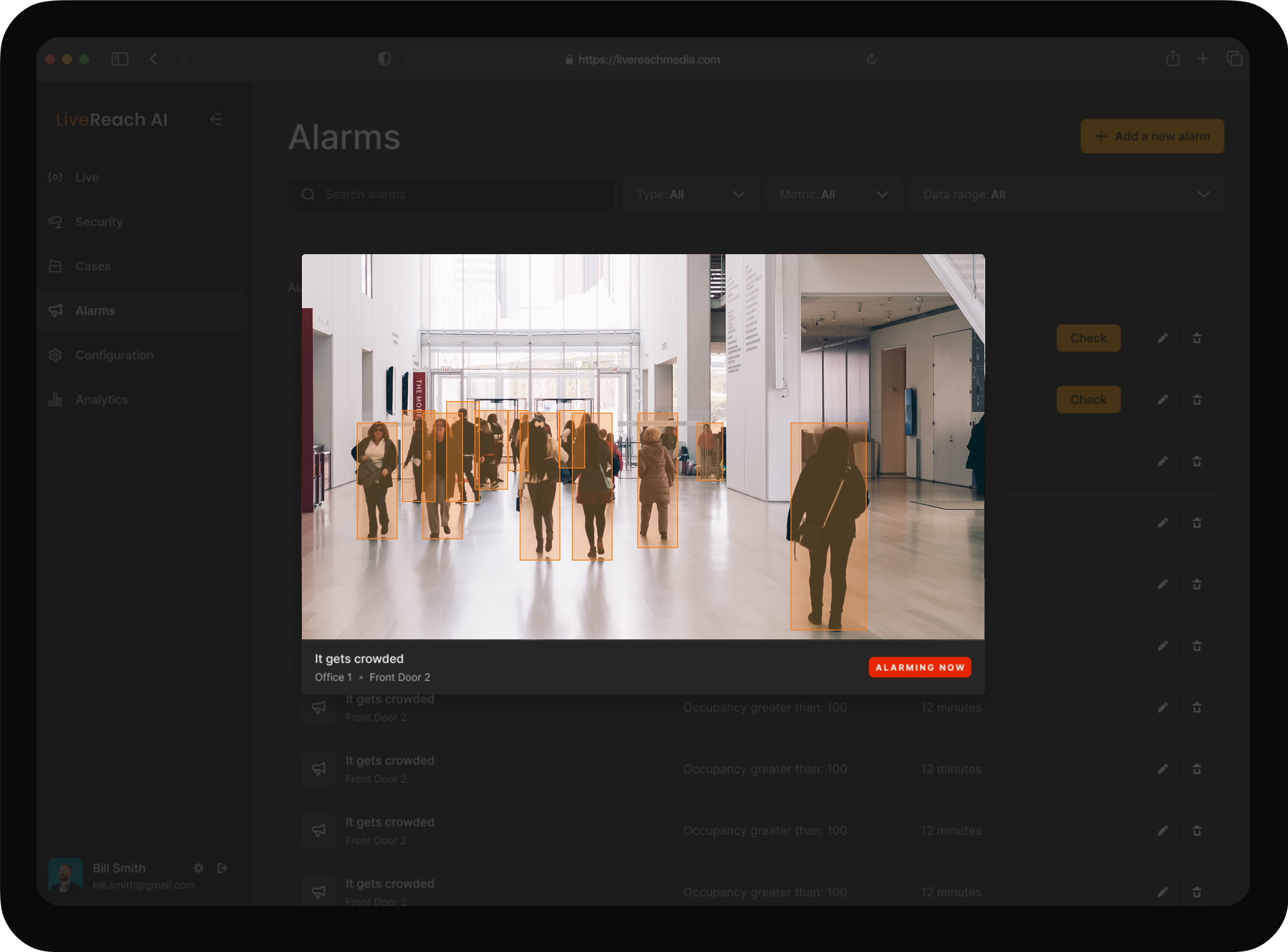Click the browser forward arrow
The height and width of the screenshot is (952, 1288).
(x=183, y=59)
